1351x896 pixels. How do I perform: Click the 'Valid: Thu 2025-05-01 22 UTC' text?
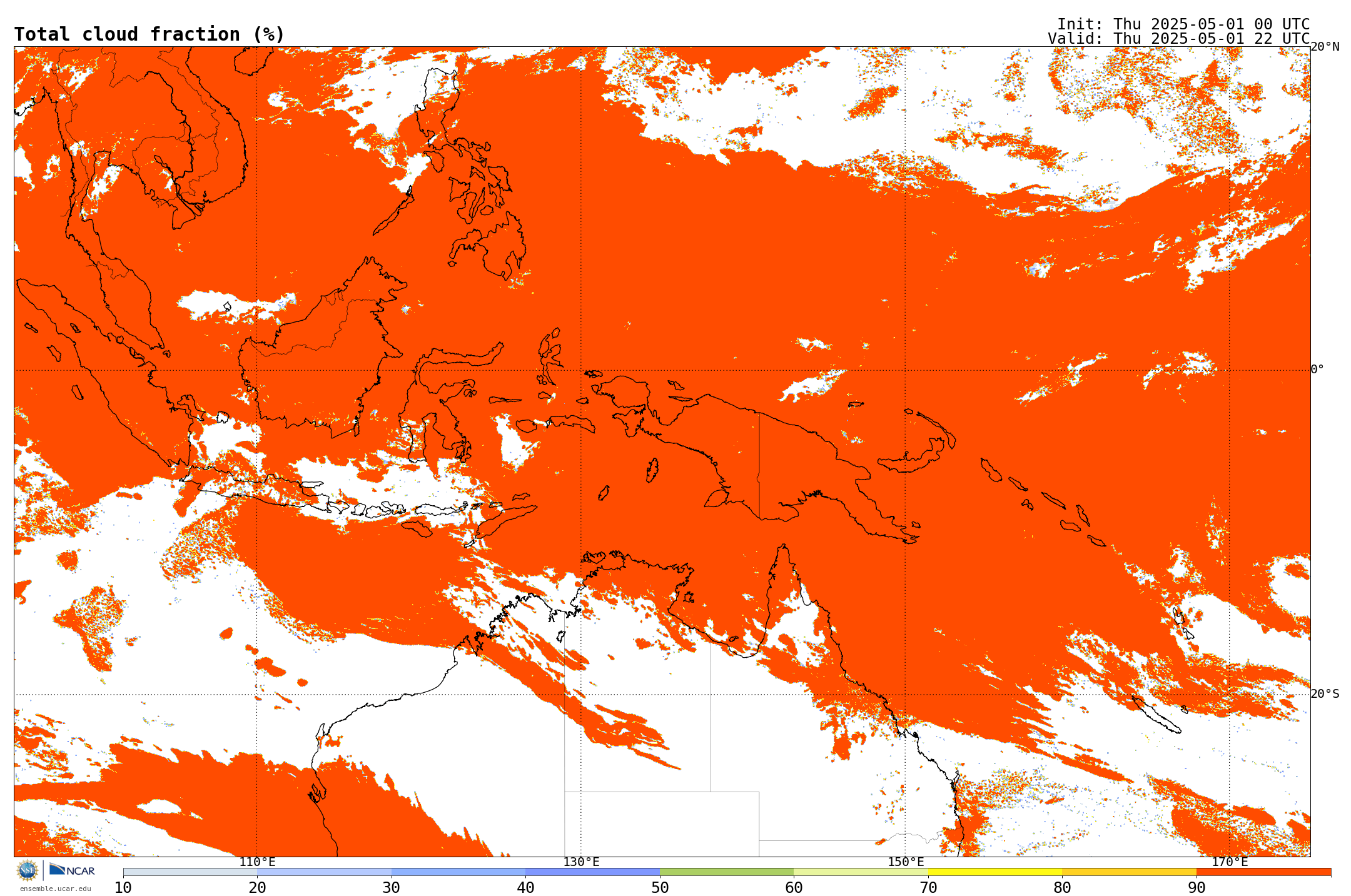(x=1179, y=39)
